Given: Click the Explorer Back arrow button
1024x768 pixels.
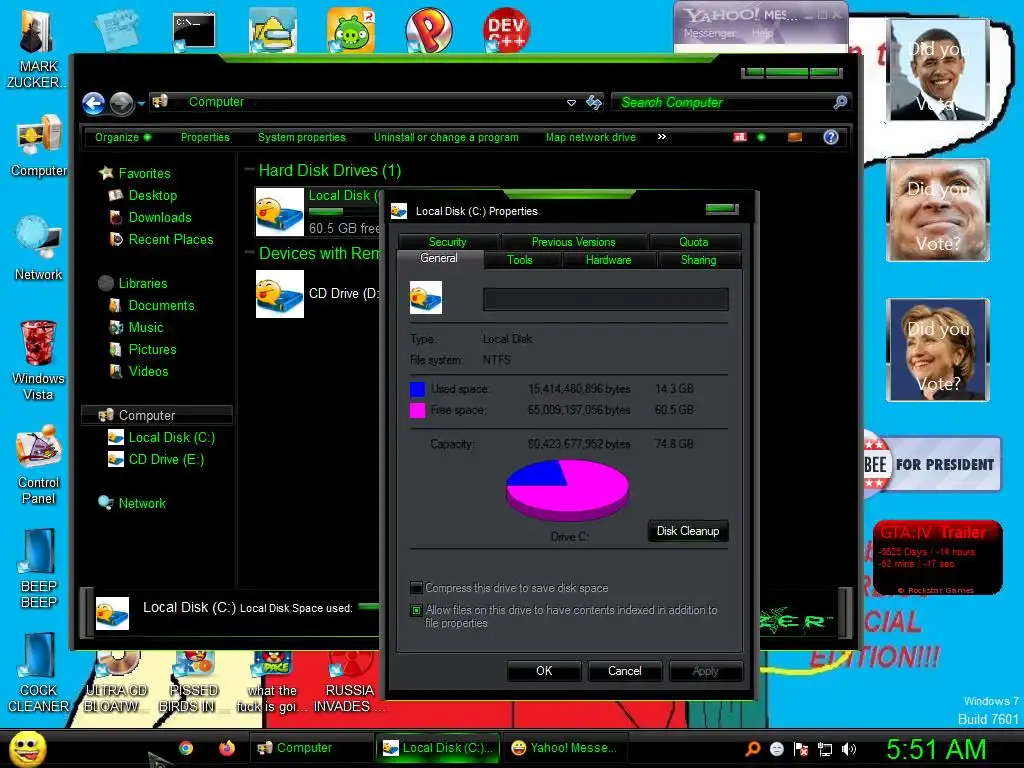Looking at the screenshot, I should coord(93,103).
